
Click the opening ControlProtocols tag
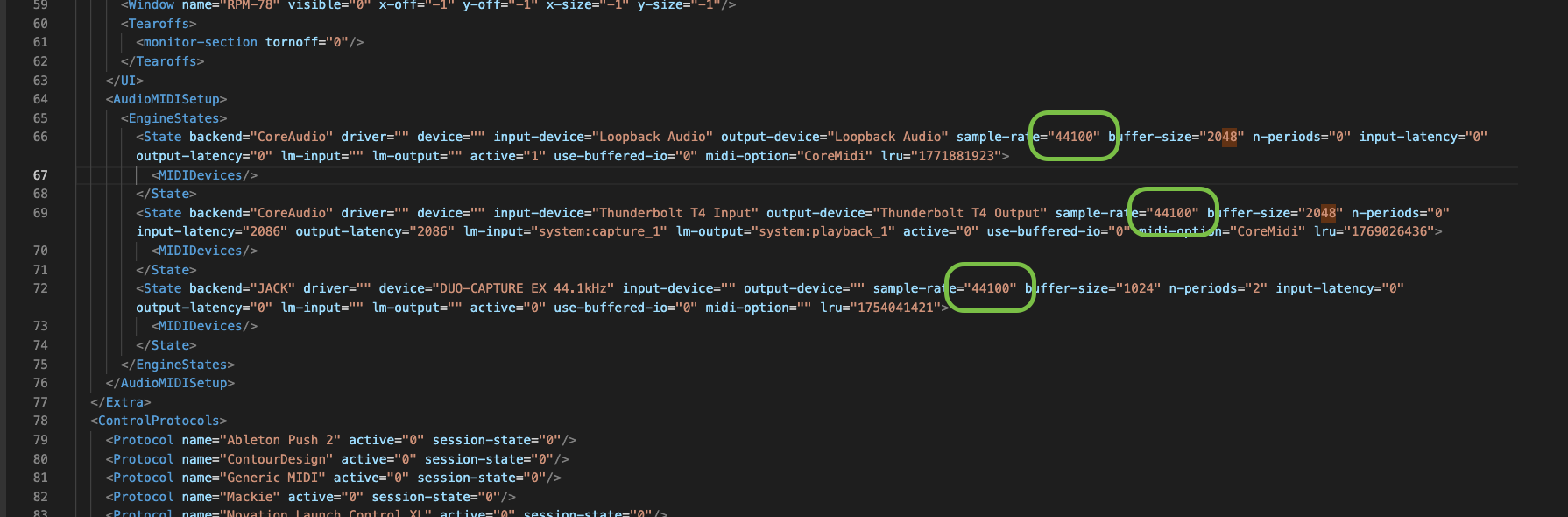pos(159,421)
